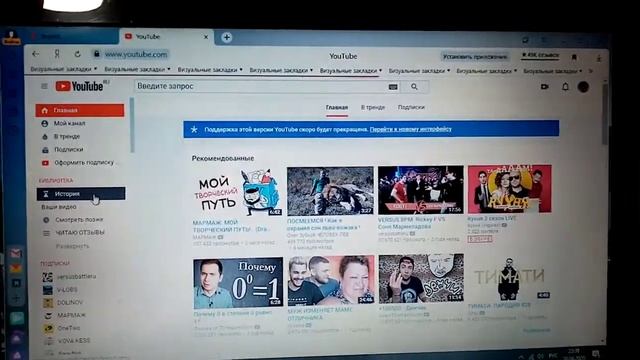640x360 pixels.
Task: Open the Почему 0⁰=1 video thumbnail
Action: tap(238, 283)
